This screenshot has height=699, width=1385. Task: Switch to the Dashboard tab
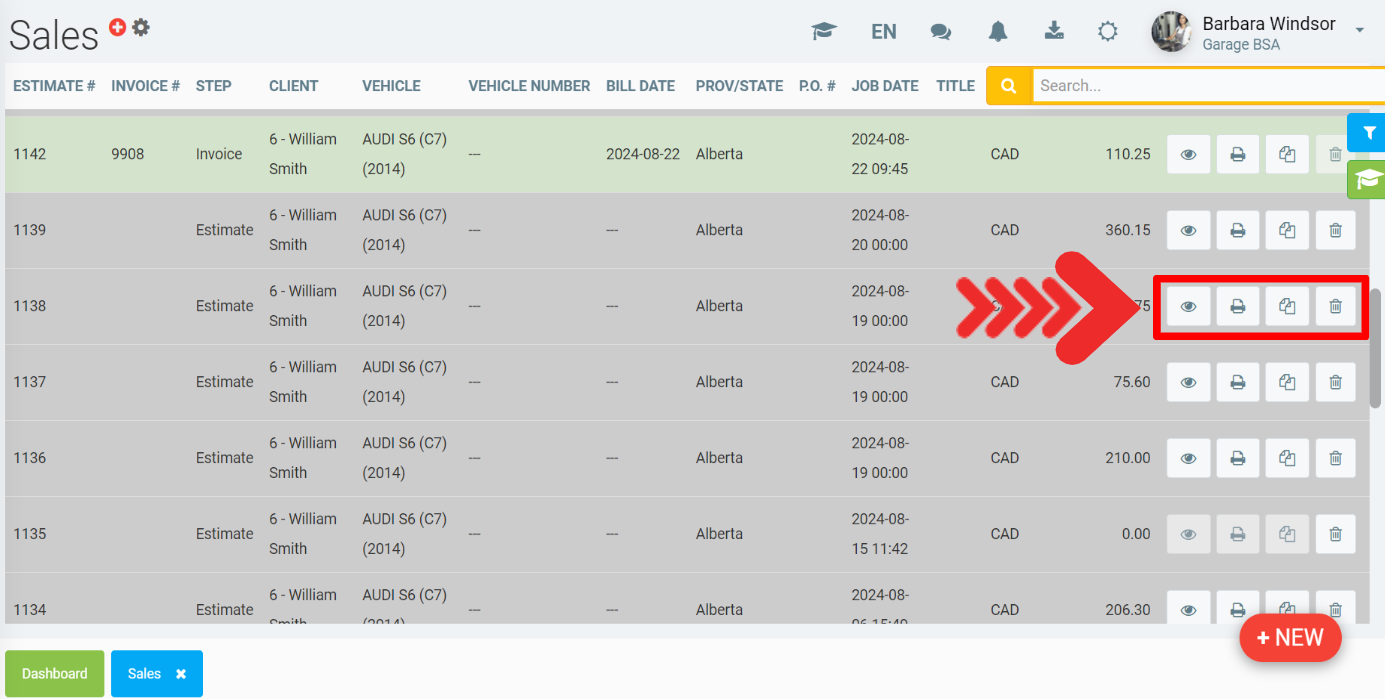55,674
